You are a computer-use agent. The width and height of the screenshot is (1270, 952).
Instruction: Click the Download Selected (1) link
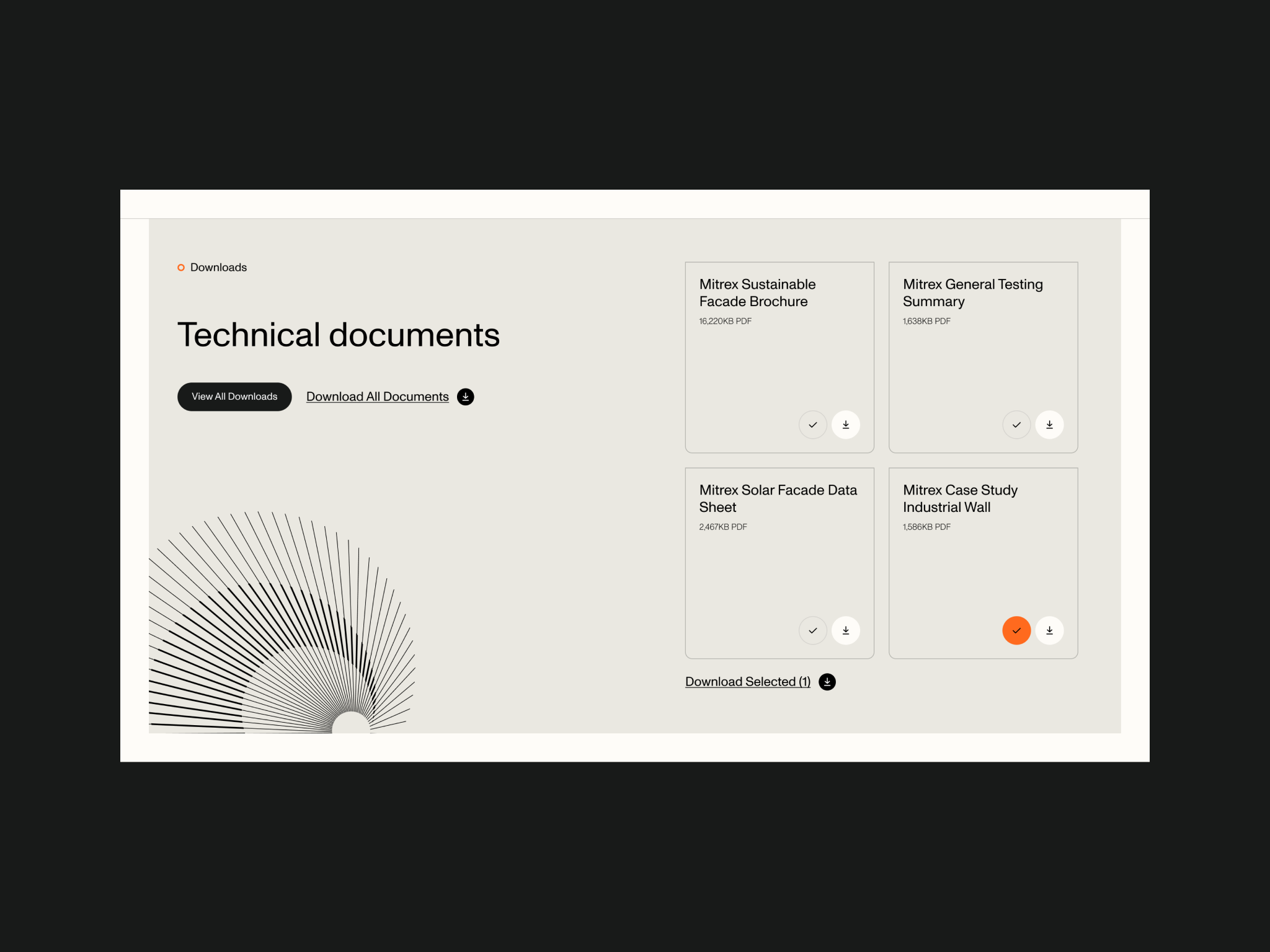pyautogui.click(x=747, y=682)
